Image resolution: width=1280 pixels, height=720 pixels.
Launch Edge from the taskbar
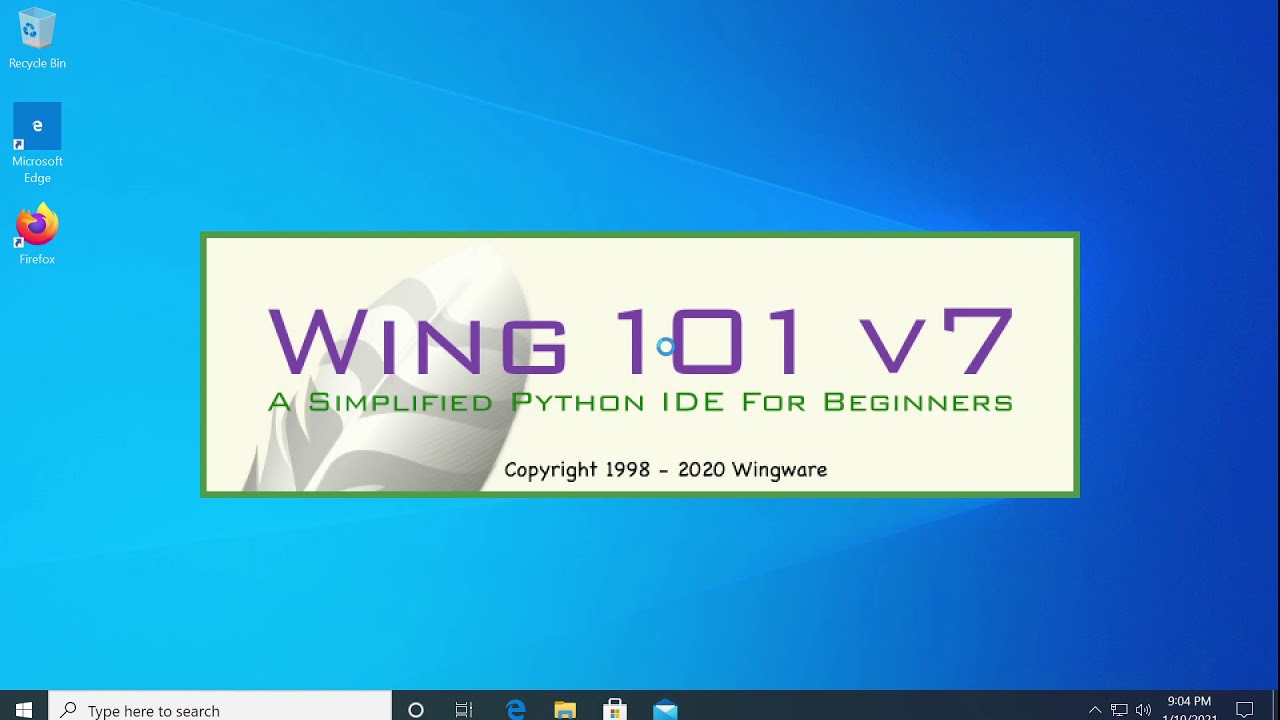point(516,709)
